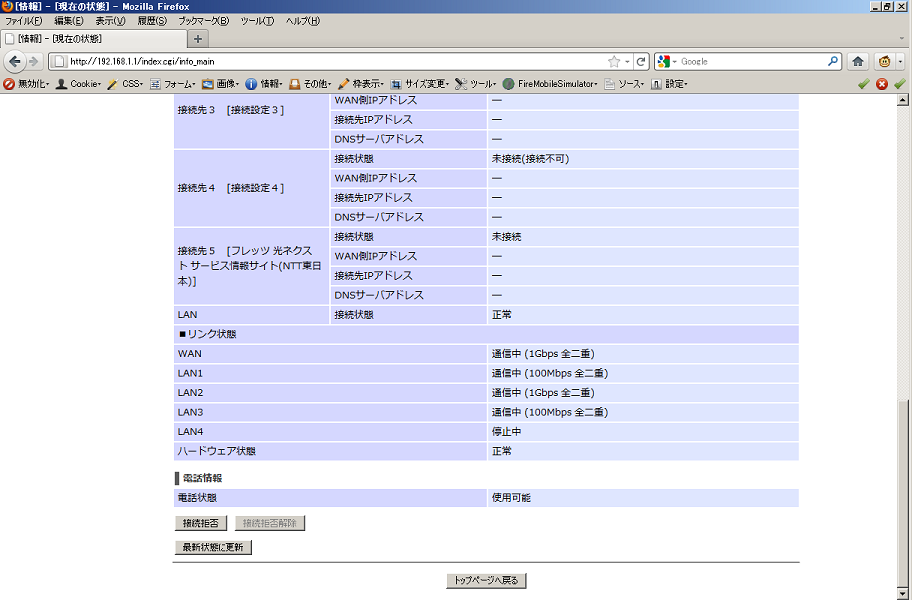The width and height of the screenshot is (912, 600).
Task: Click the monkey icon next to Home
Action: (885, 61)
